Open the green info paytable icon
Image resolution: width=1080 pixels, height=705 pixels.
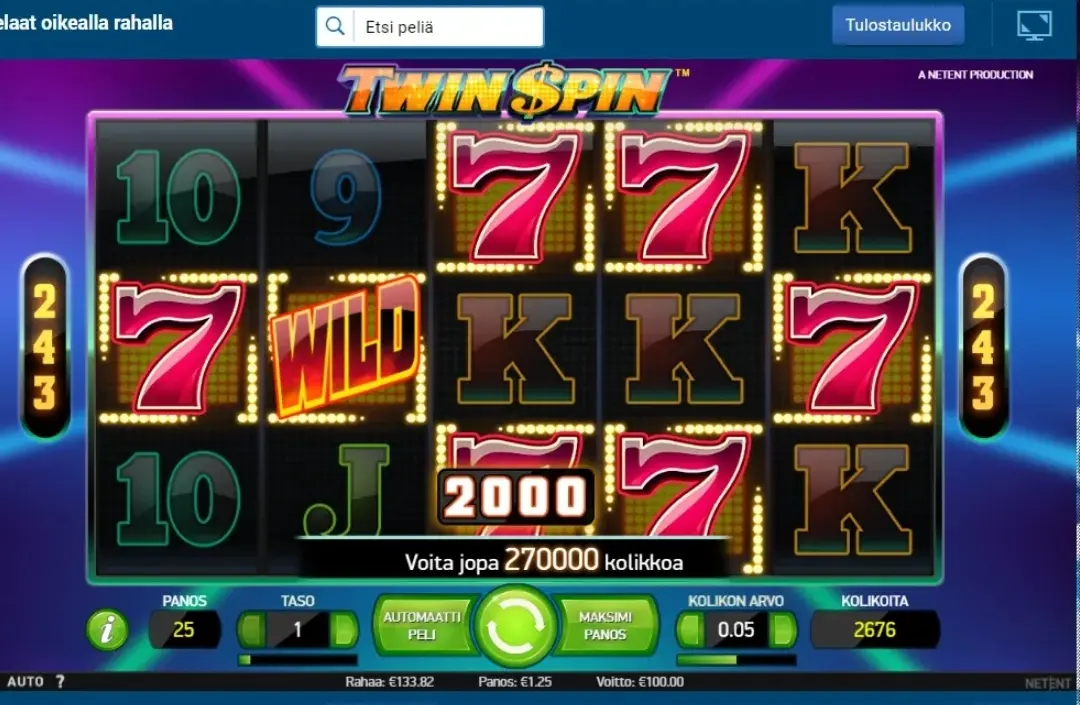[x=107, y=629]
